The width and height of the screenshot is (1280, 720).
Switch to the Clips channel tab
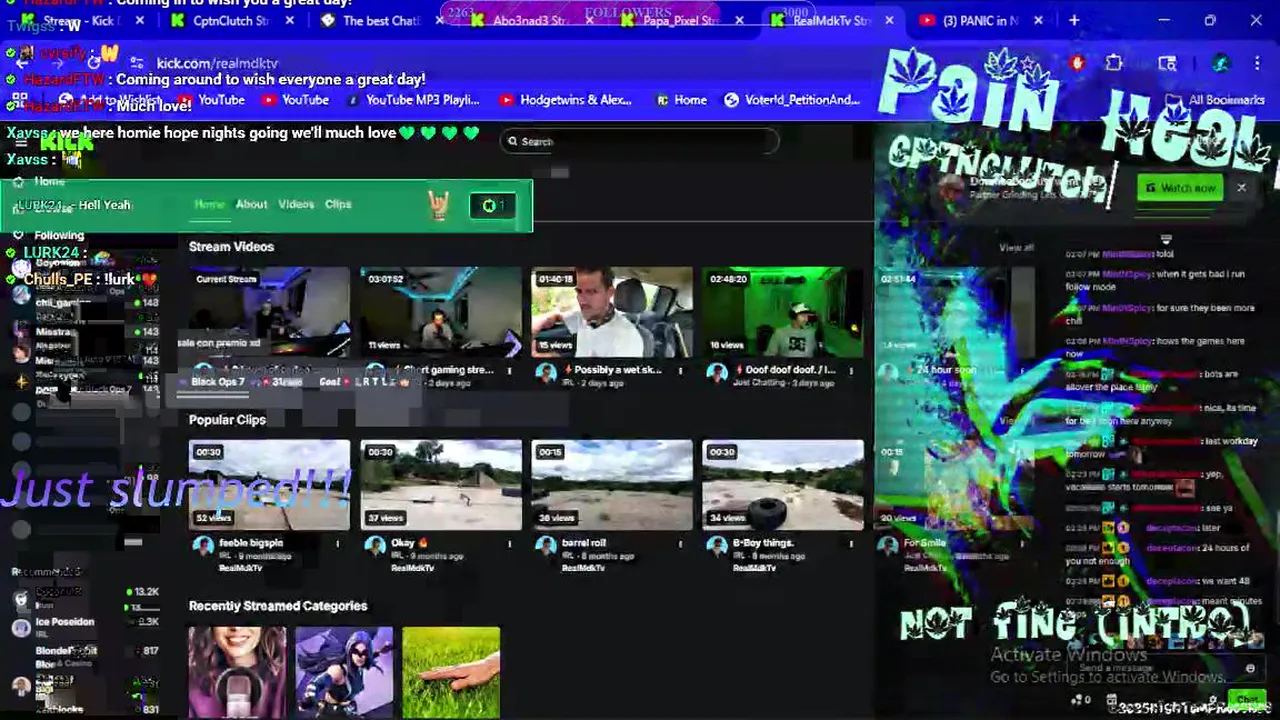[x=338, y=204]
